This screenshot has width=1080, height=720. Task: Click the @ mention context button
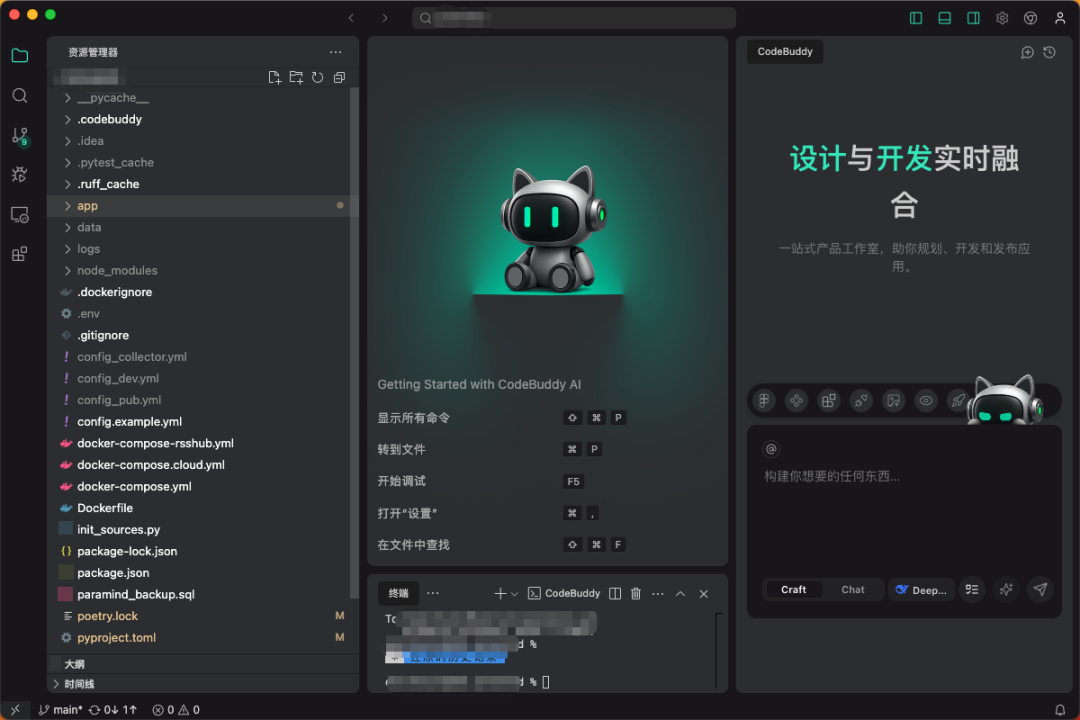(x=771, y=449)
